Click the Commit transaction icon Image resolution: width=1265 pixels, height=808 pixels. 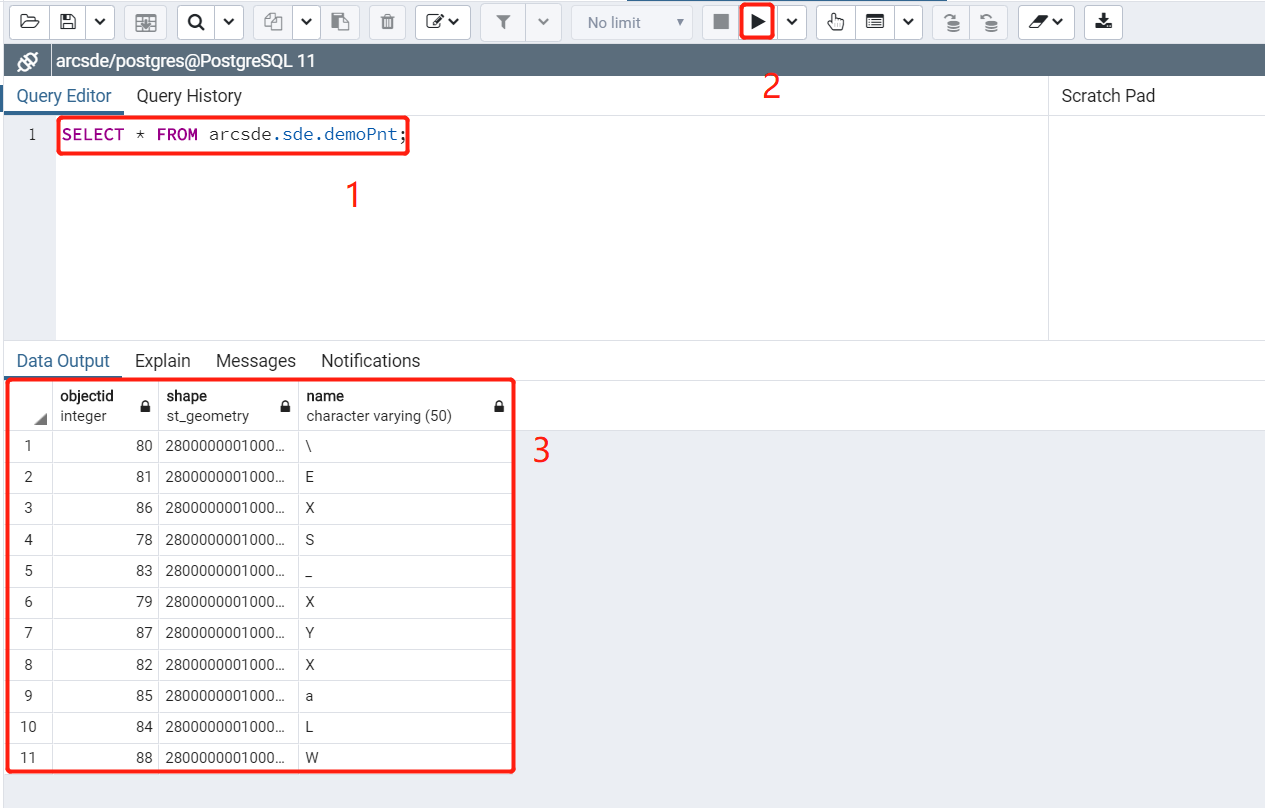click(x=952, y=21)
